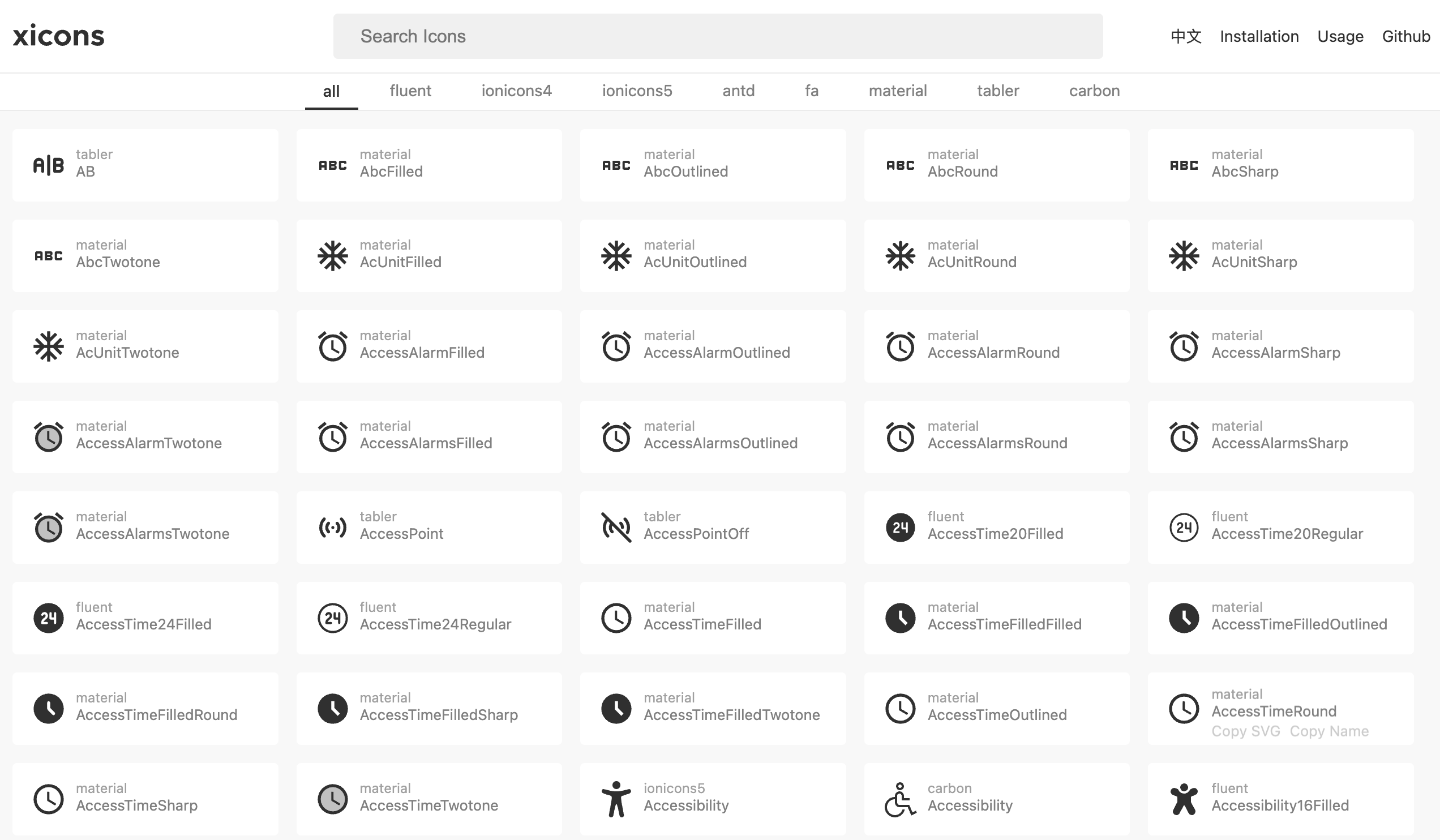Select the AccessTime20Regular icon
This screenshot has width=1440, height=840.
point(1184,528)
